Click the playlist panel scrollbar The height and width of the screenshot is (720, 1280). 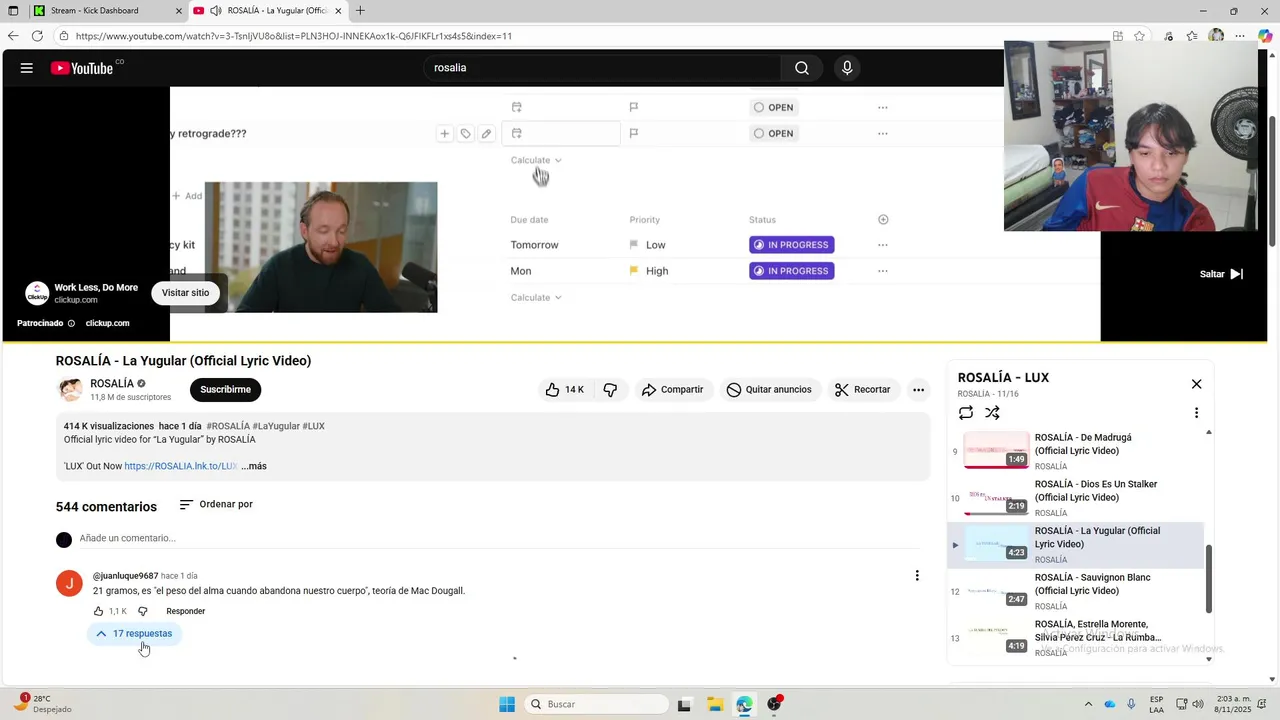[x=1208, y=579]
